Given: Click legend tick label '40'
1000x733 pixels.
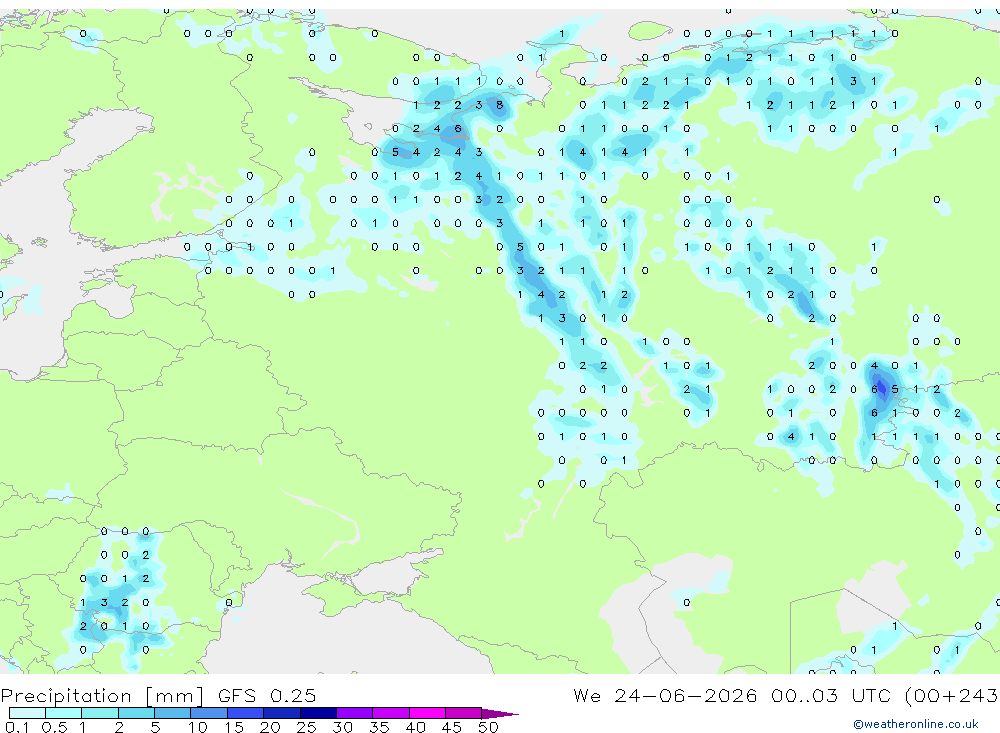Looking at the screenshot, I should coord(416,727).
